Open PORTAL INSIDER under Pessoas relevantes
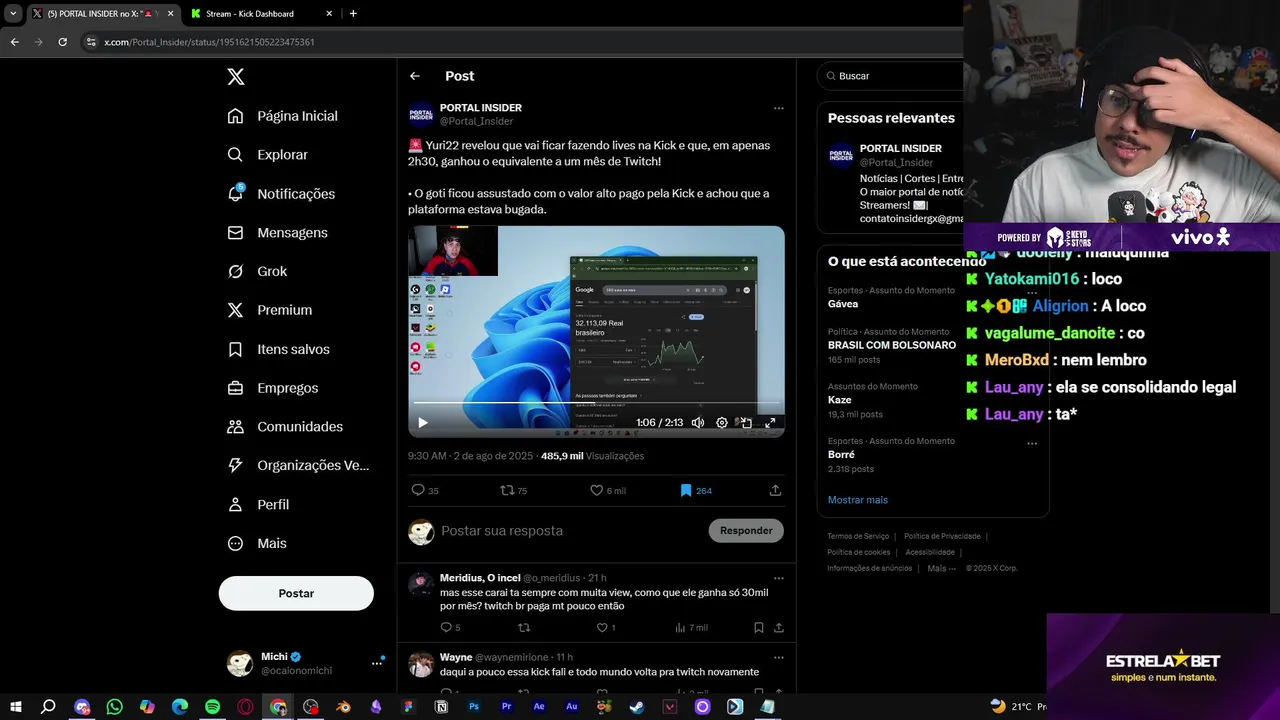 [x=900, y=148]
